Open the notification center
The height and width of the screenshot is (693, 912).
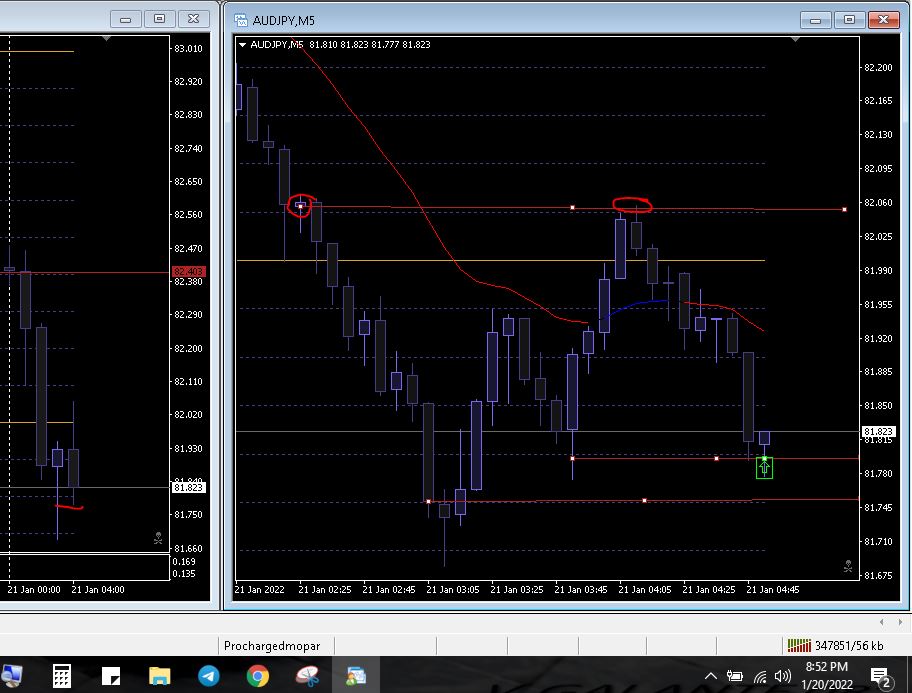point(881,677)
